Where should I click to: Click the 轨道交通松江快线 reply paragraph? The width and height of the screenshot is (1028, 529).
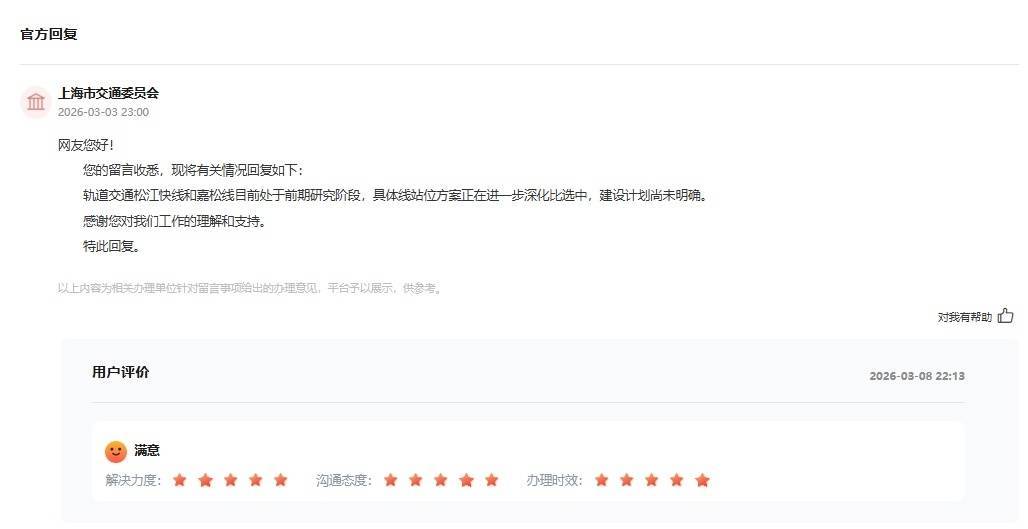point(396,195)
